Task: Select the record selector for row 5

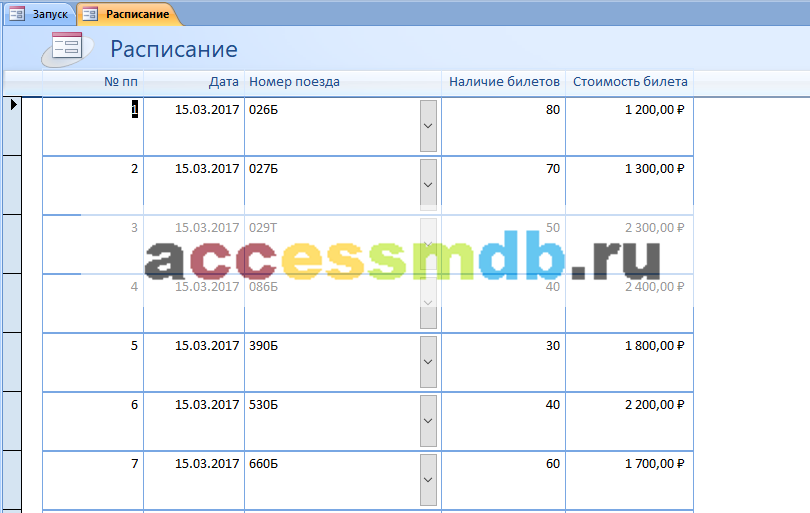Action: 12,362
